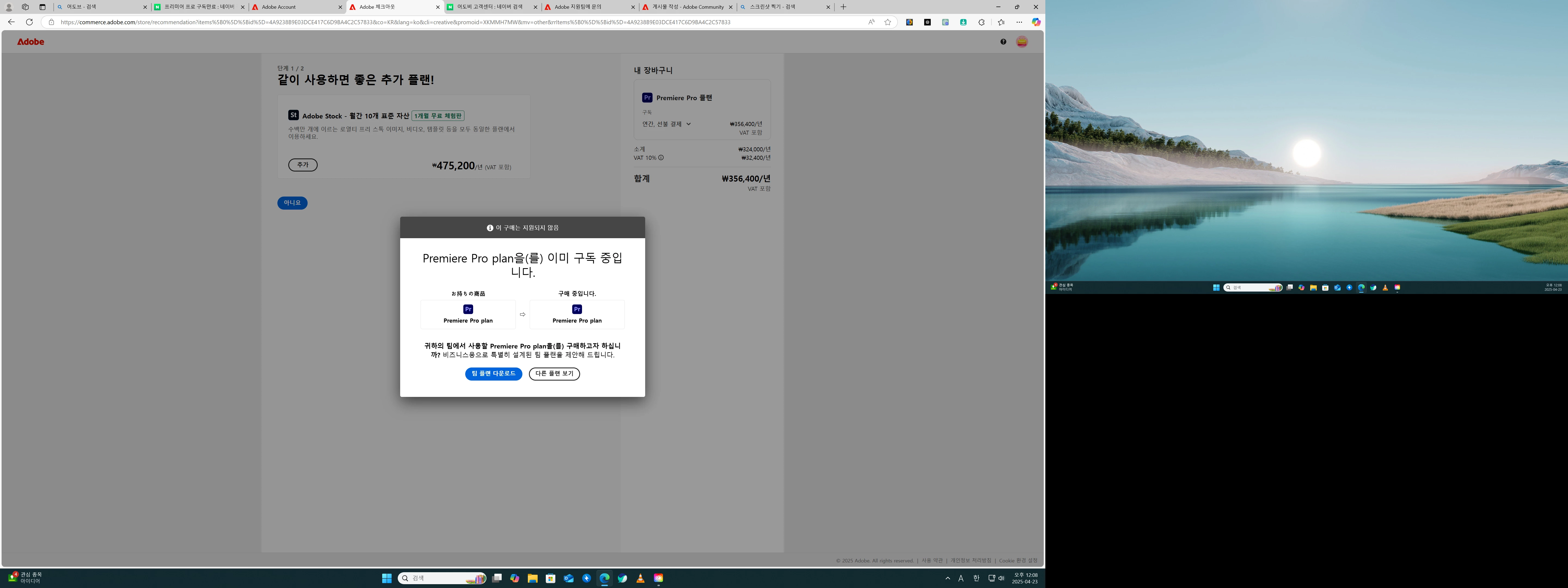The image size is (1568, 588).
Task: Click the browser address bar URL
Action: pyautogui.click(x=396, y=22)
